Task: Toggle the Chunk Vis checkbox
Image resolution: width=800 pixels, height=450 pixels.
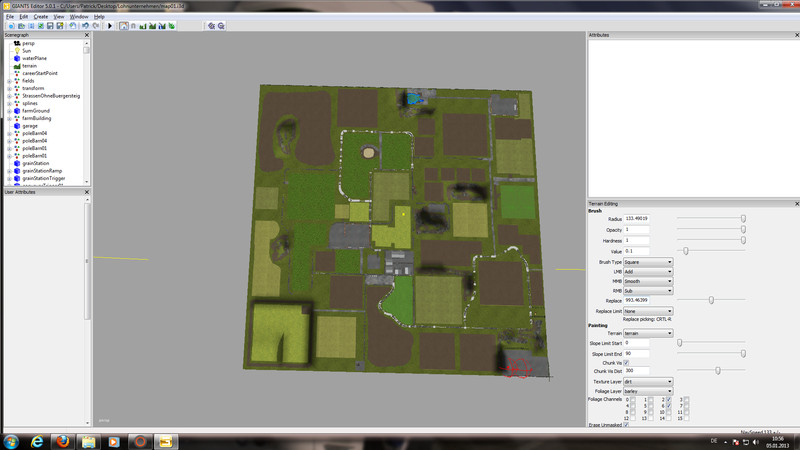Action: point(626,363)
